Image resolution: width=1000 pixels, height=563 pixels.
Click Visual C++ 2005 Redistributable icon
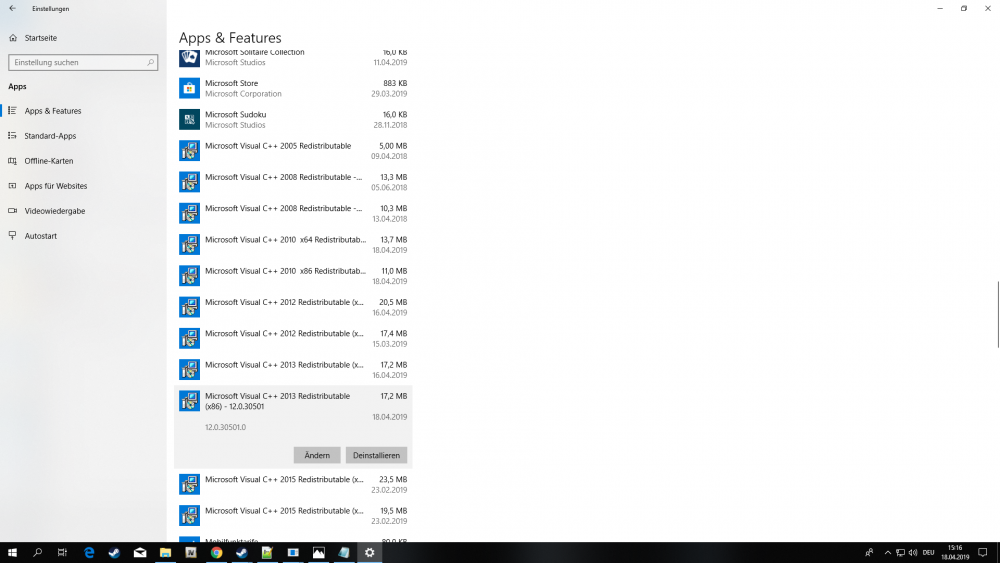pyautogui.click(x=189, y=150)
